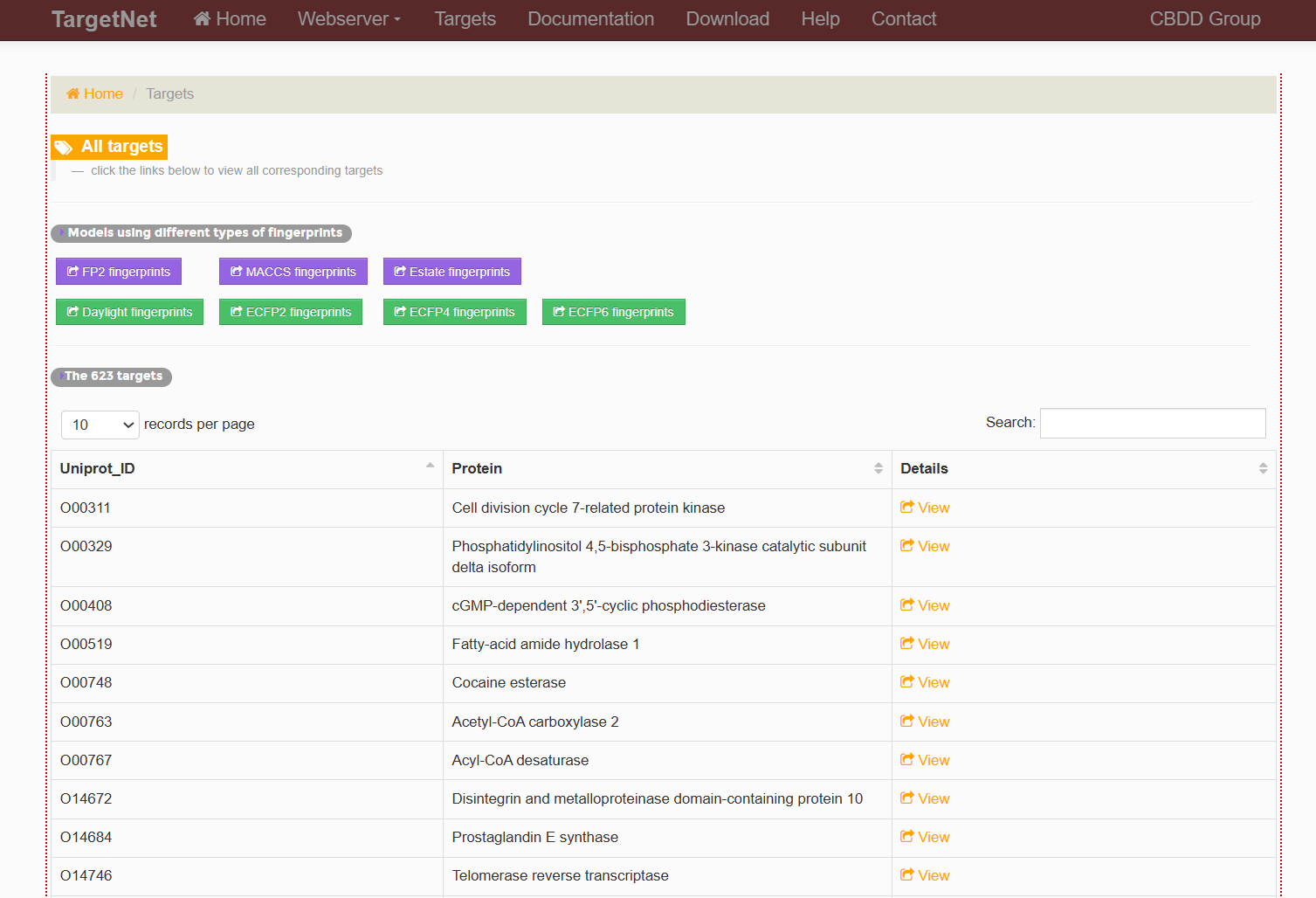1316x898 pixels.
Task: Select the O14746 Uniprot ID cell
Action: click(x=247, y=876)
